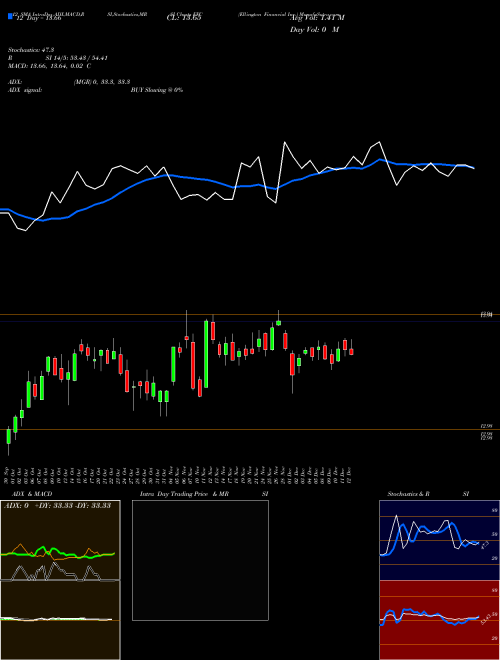This screenshot has width=500, height=660.
Task: Click the ADX indicator chart panel
Action: (x=60, y=540)
